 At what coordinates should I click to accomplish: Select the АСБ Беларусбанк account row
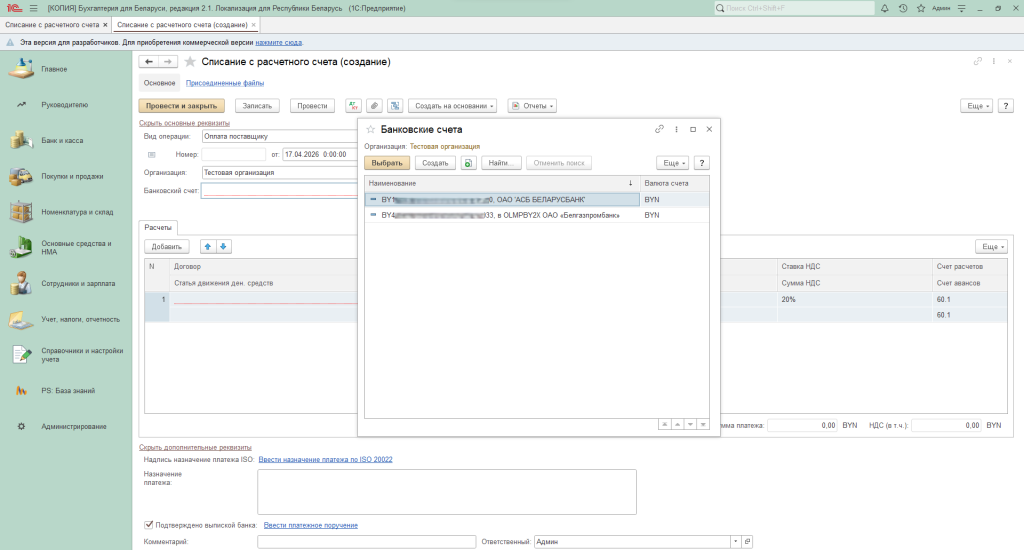click(x=500, y=199)
